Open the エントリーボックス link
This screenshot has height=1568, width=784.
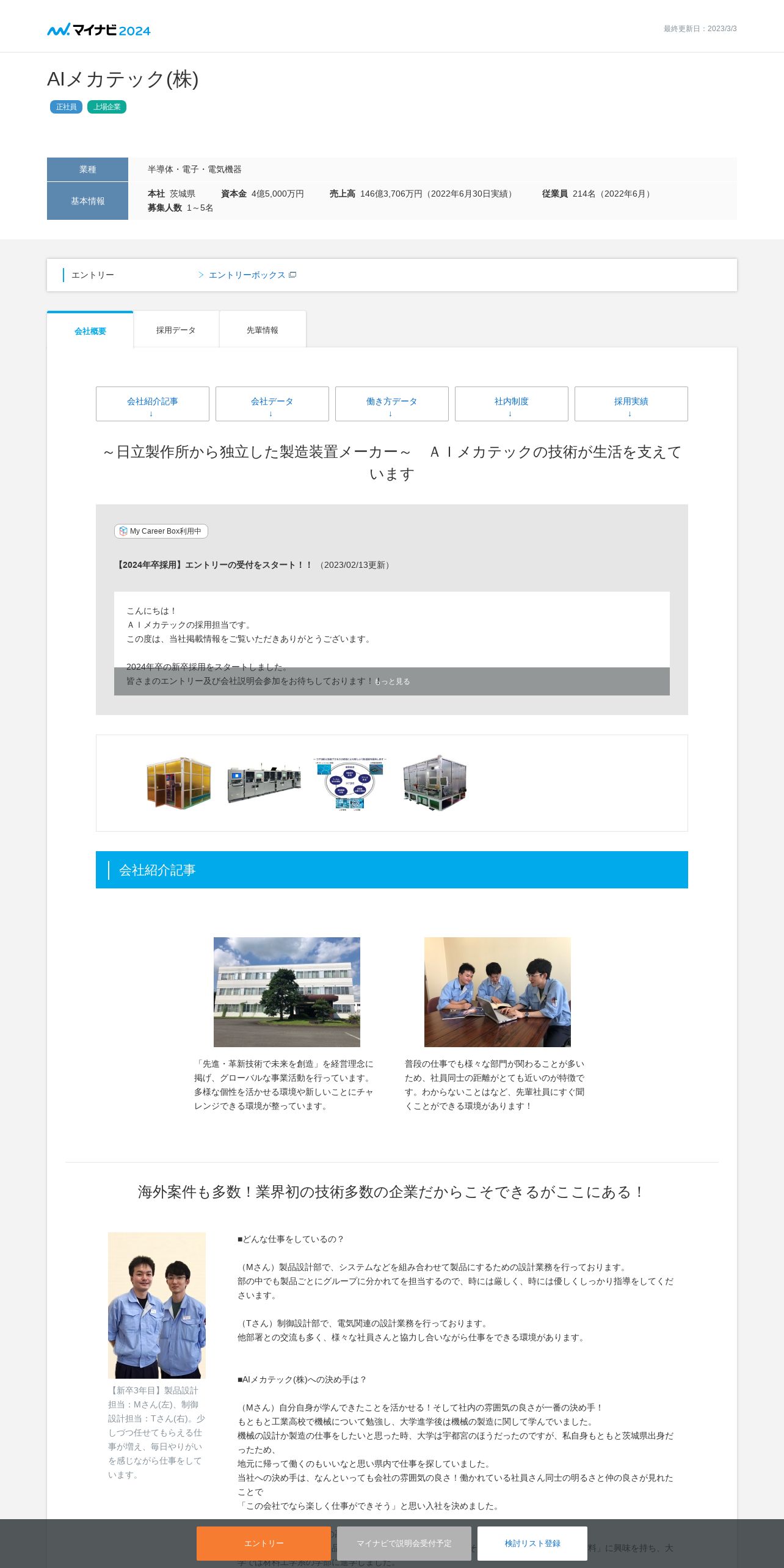click(x=247, y=275)
